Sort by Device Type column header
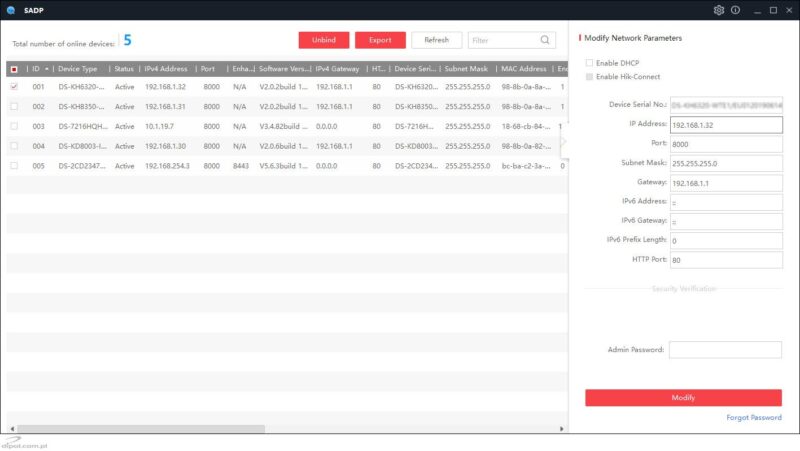The image size is (800, 451). 78,69
